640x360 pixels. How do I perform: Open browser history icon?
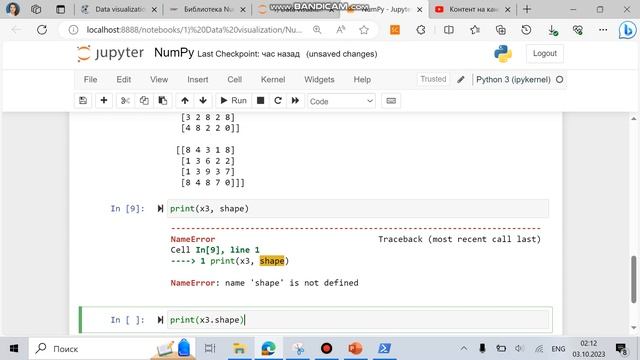click(526, 30)
